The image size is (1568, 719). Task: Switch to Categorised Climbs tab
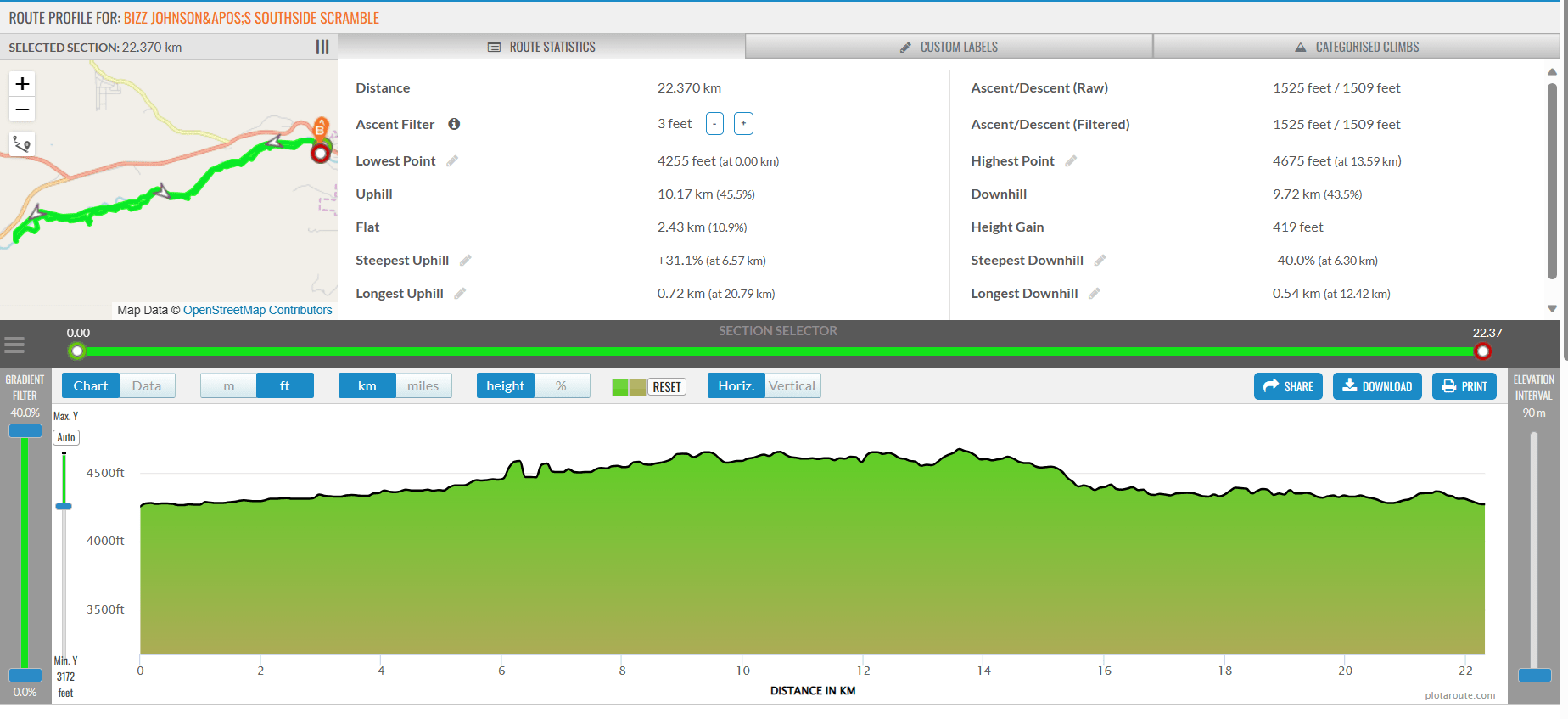tap(1356, 48)
